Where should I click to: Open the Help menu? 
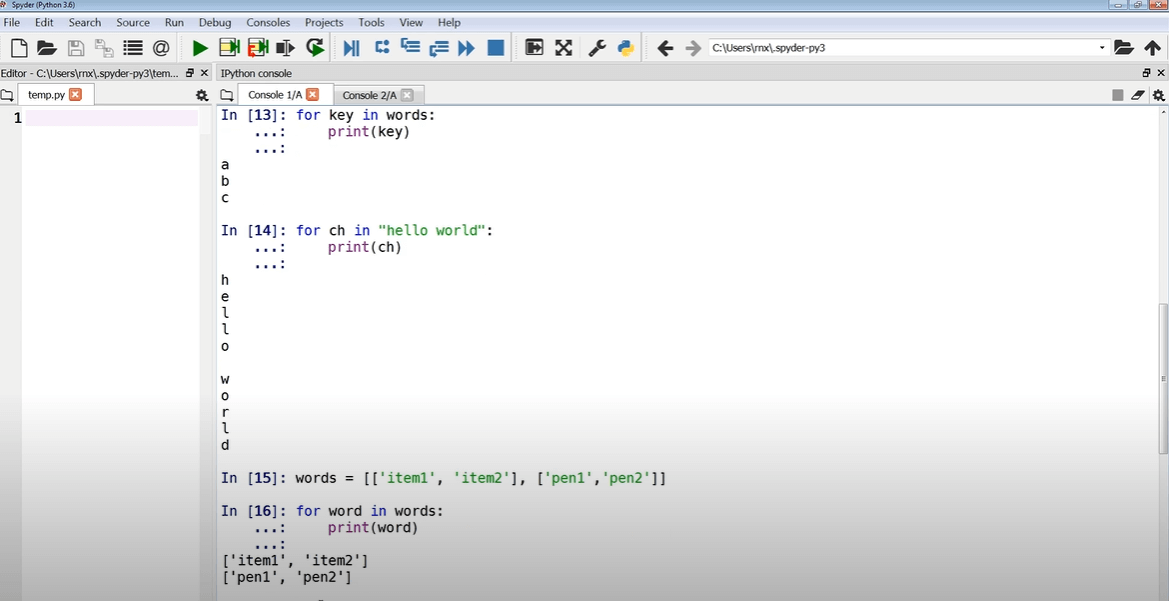click(x=449, y=22)
